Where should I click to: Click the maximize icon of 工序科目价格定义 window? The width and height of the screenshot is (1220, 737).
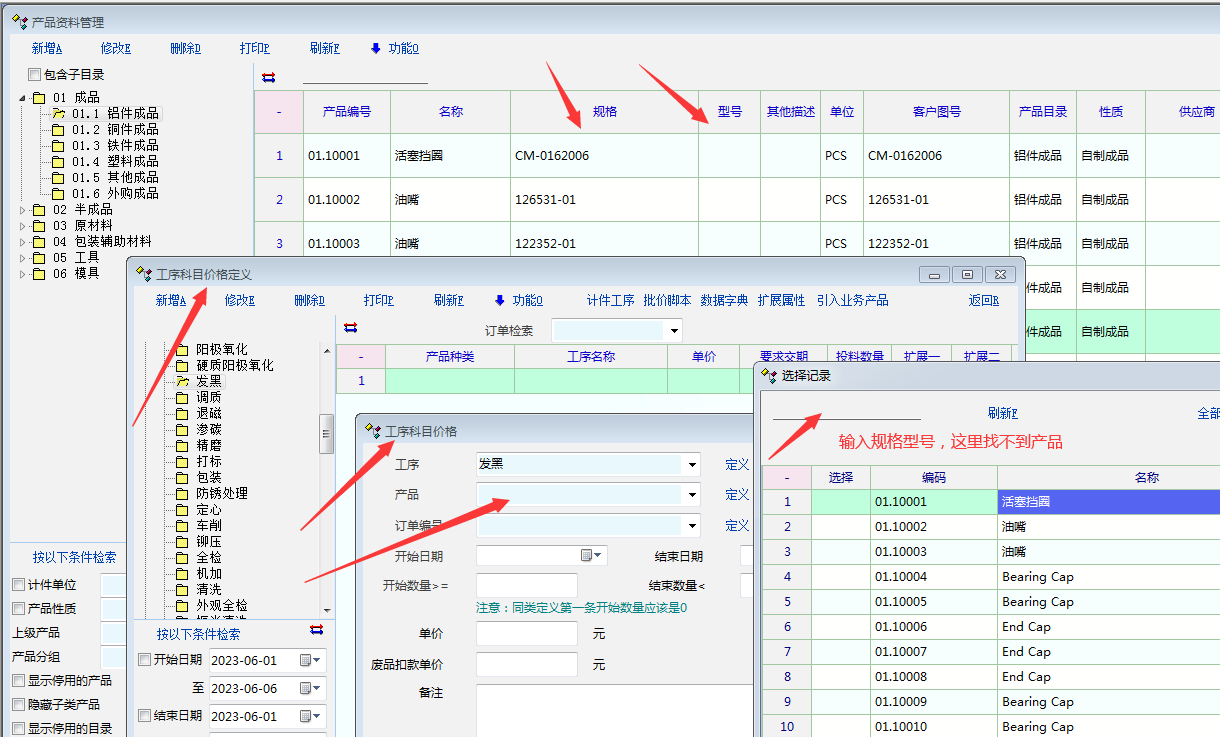pyautogui.click(x=967, y=274)
